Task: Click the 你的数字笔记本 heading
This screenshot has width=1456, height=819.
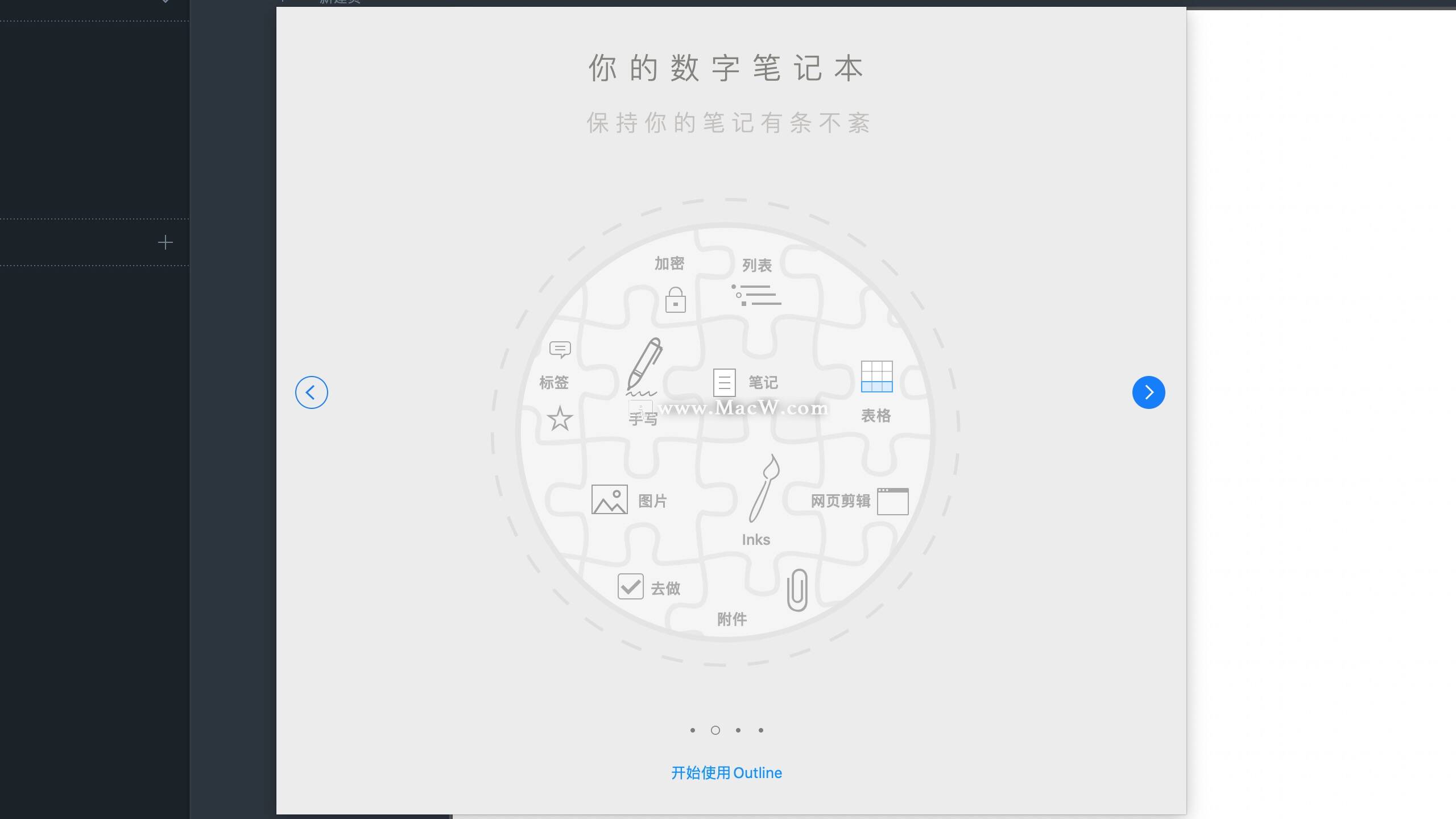Action: 726,68
